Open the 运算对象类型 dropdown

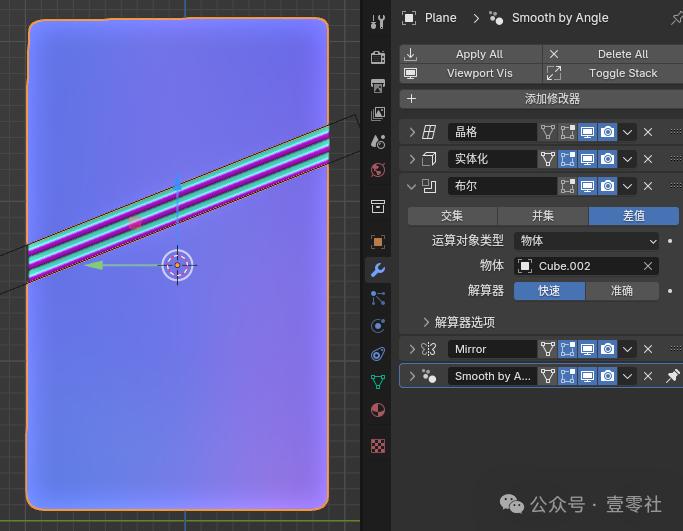point(586,241)
